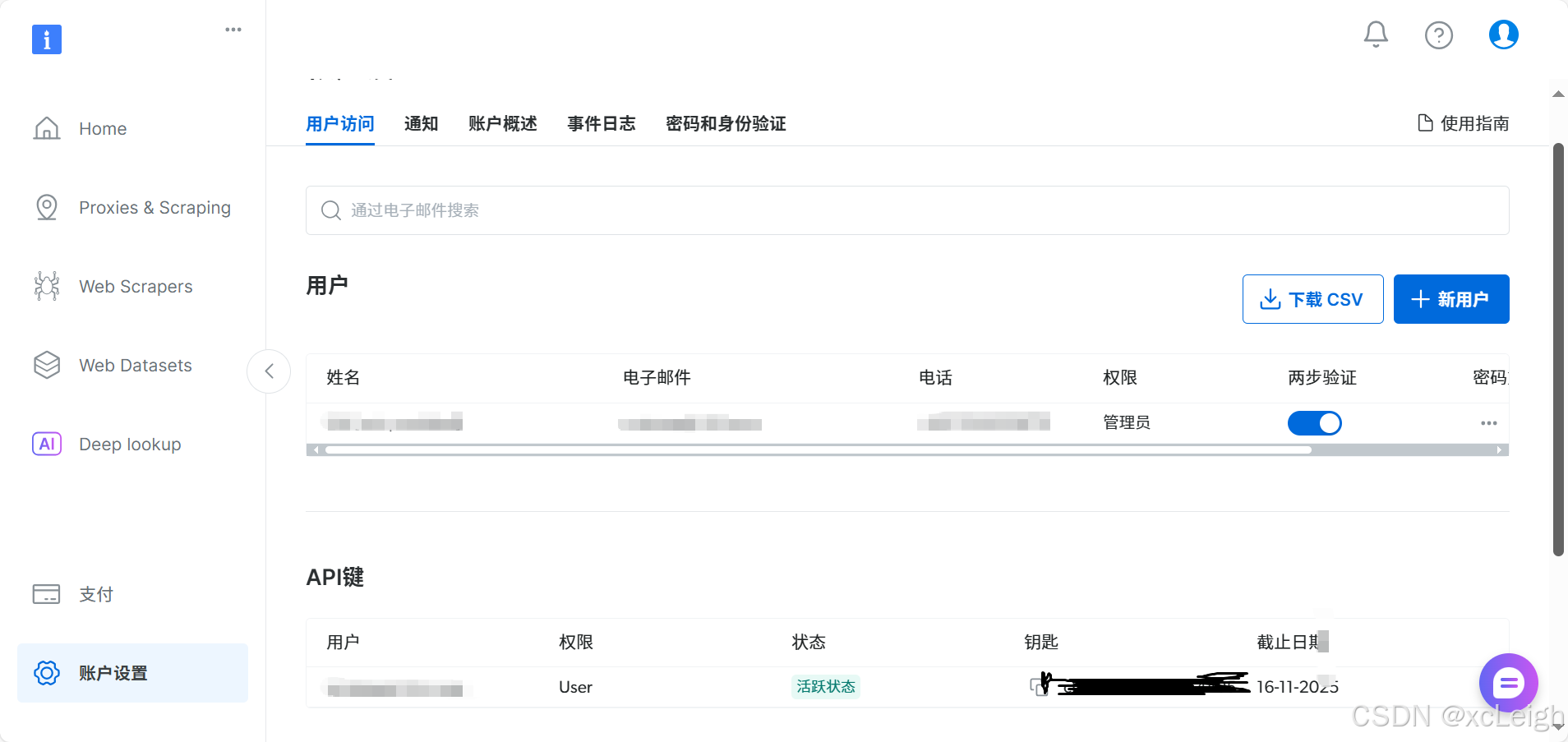
Task: Click the Web Datasets sidebar icon
Action: point(47,365)
